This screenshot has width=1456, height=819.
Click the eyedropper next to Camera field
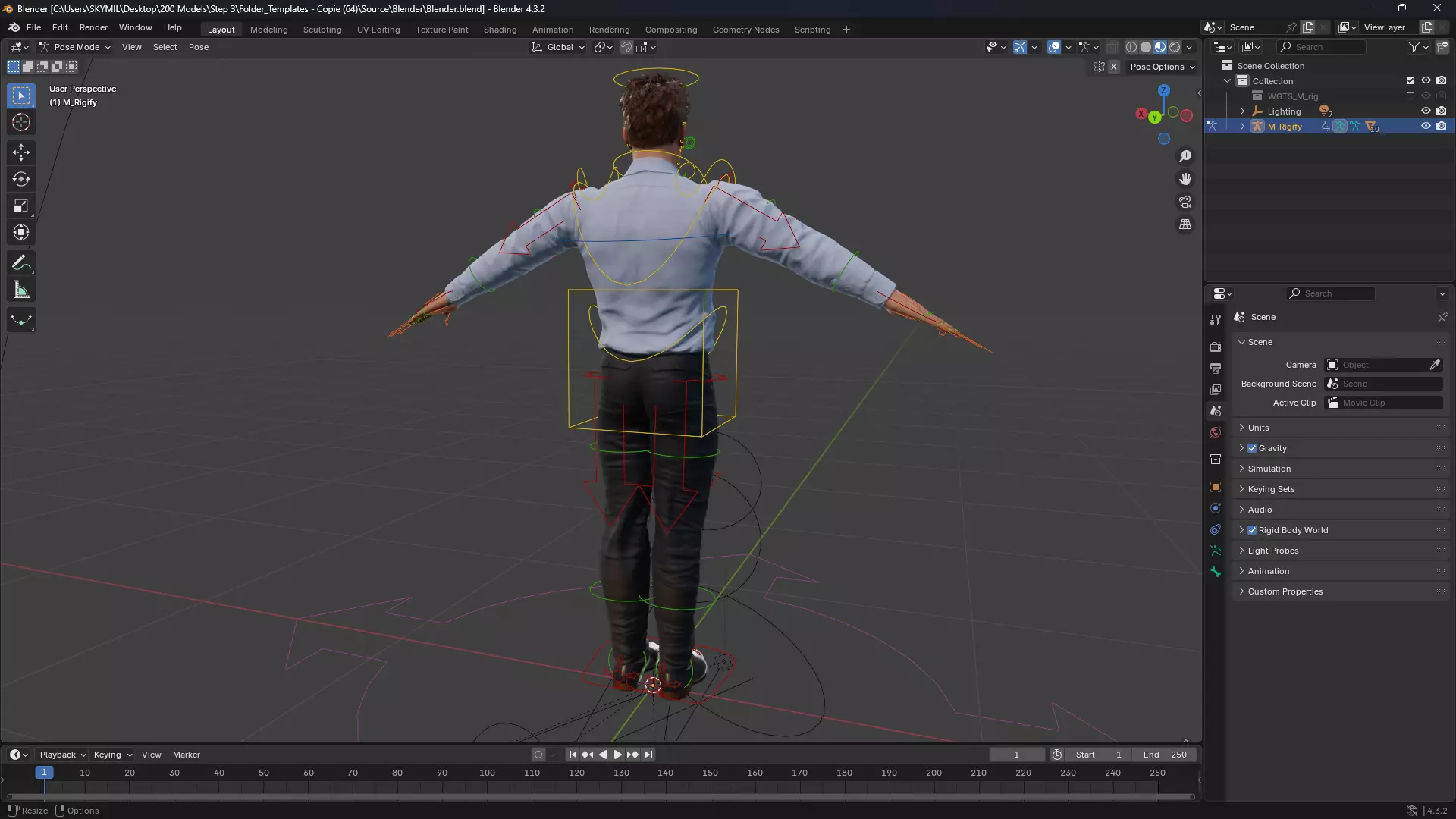click(1435, 365)
